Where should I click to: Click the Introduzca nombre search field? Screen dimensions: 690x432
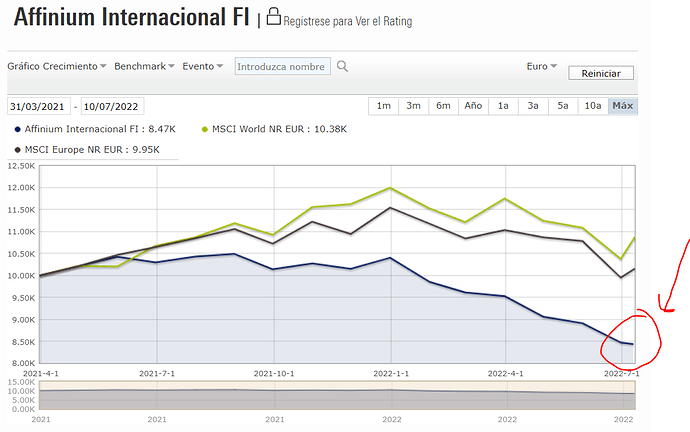click(281, 67)
